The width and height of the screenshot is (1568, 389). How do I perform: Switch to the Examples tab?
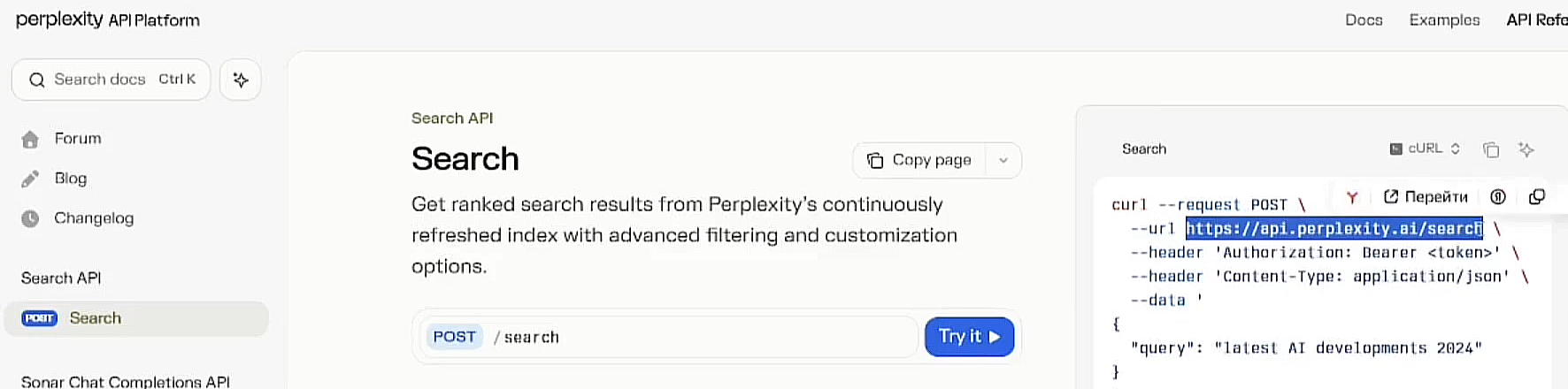[1444, 20]
